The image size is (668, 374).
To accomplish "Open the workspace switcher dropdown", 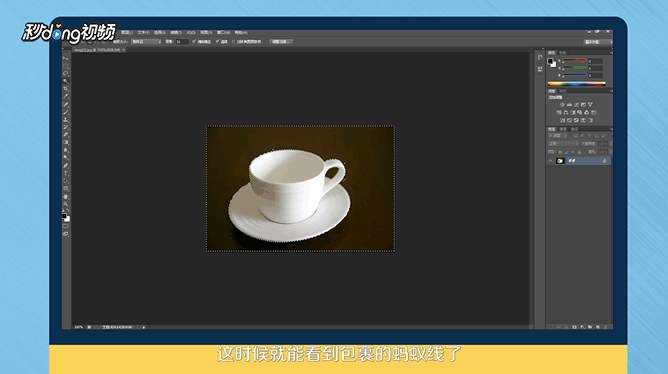I will (x=598, y=42).
